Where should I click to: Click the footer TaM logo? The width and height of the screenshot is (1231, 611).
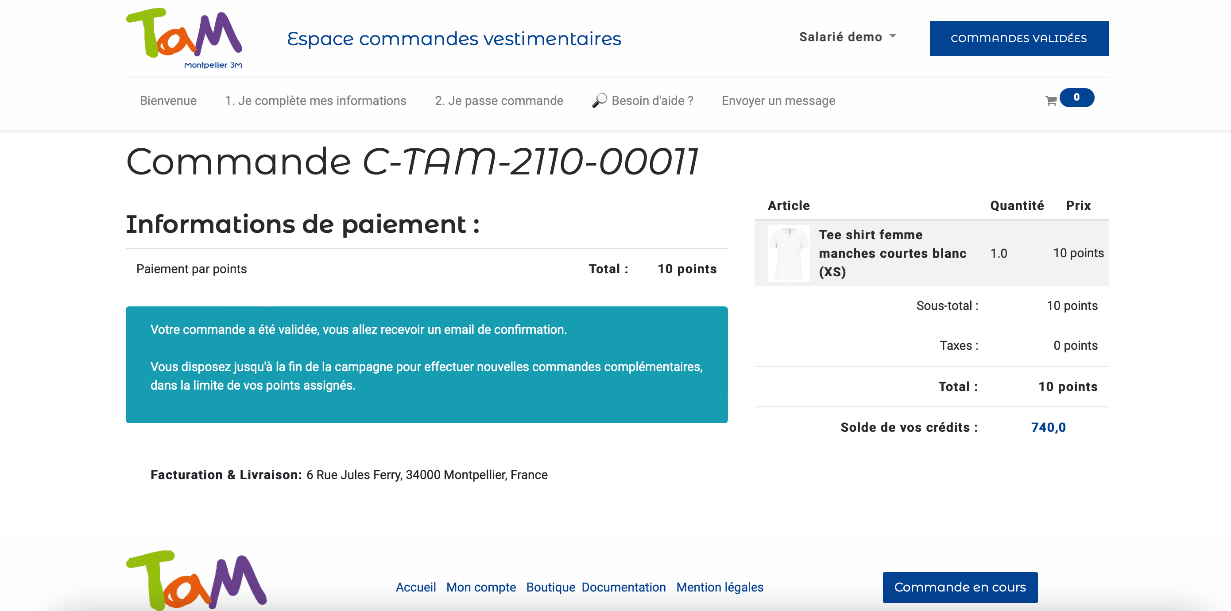[x=196, y=580]
